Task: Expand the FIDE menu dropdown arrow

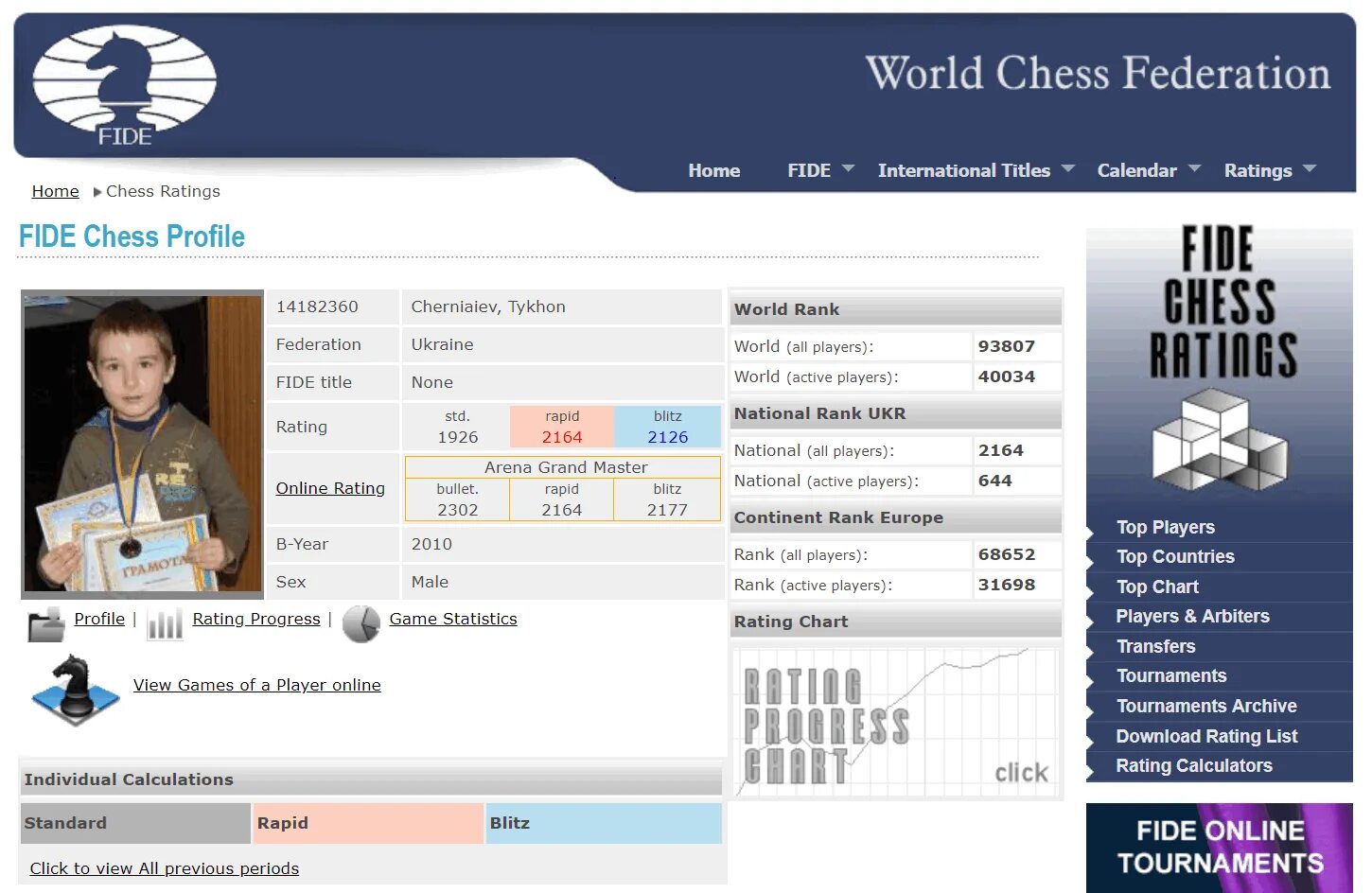Action: pos(848,168)
